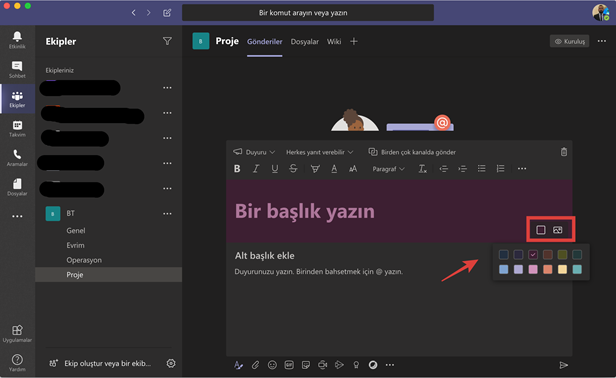Open the Paragraf style dropdown

[388, 169]
